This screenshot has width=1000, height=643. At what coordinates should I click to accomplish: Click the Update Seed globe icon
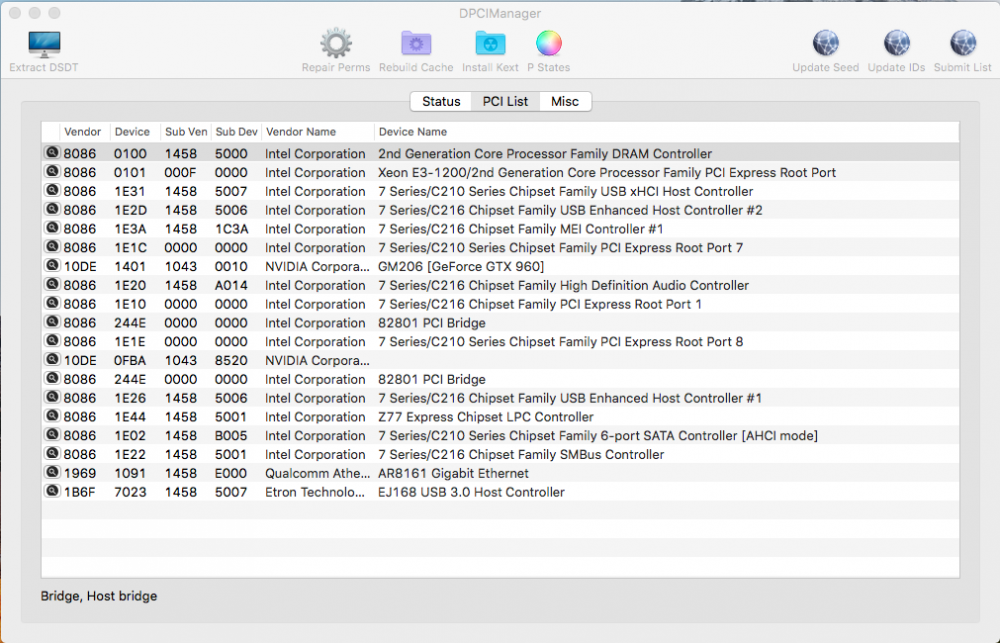[x=825, y=43]
